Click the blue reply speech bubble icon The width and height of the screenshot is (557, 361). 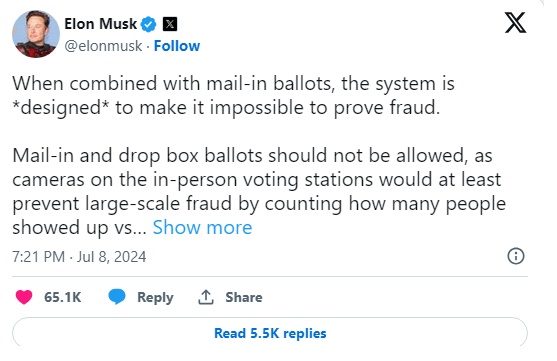pos(117,297)
